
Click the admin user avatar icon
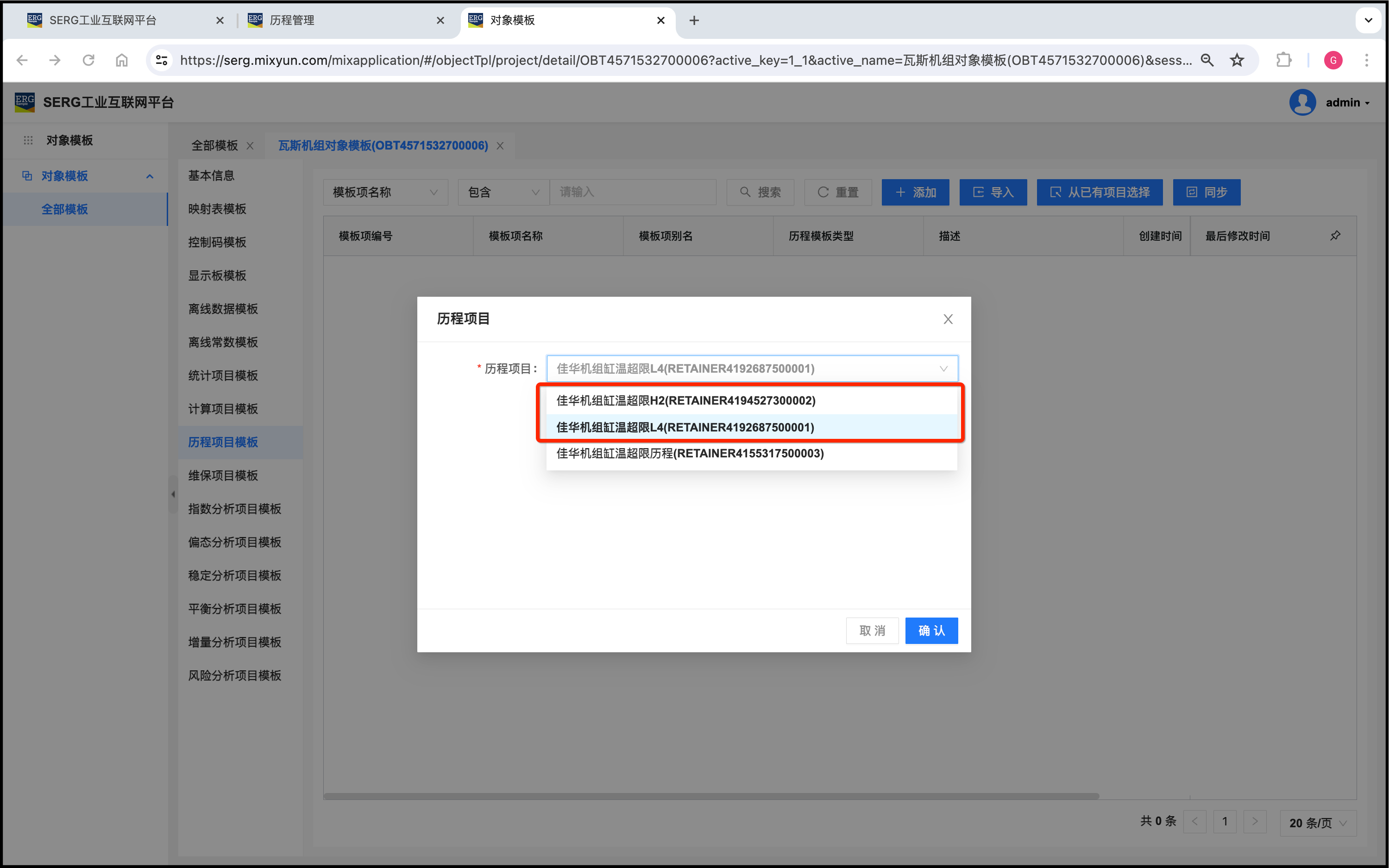[x=1302, y=103]
